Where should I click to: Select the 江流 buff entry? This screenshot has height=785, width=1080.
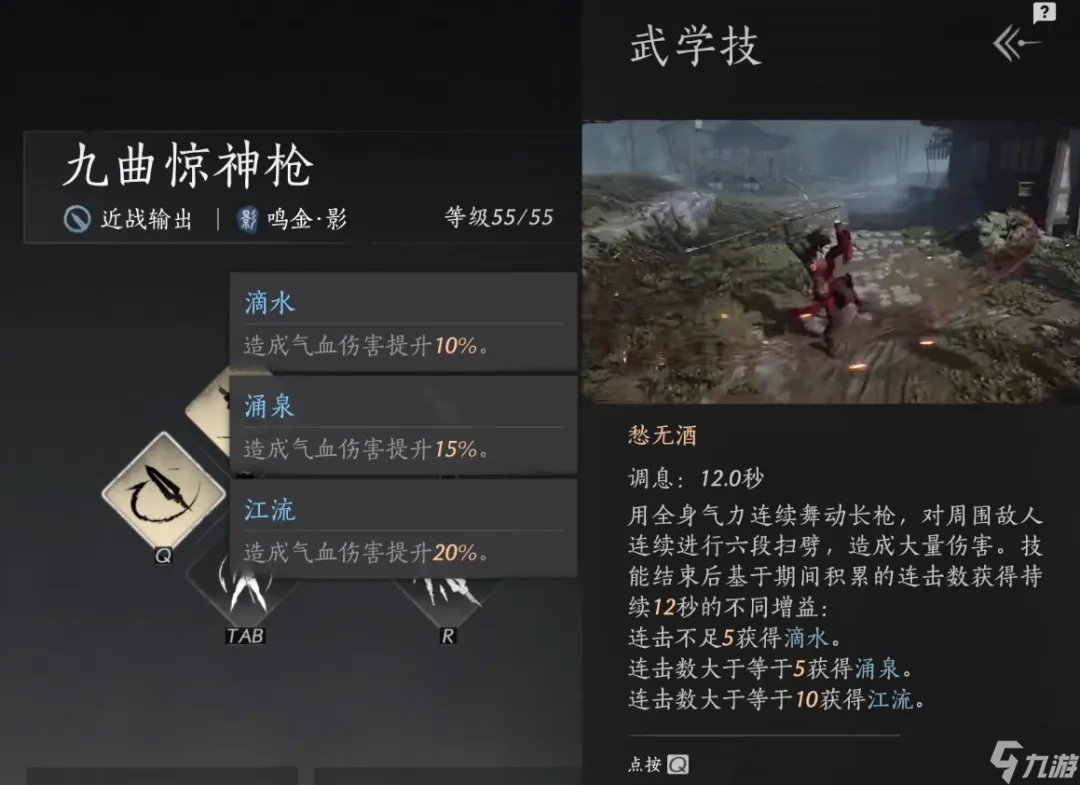(404, 528)
